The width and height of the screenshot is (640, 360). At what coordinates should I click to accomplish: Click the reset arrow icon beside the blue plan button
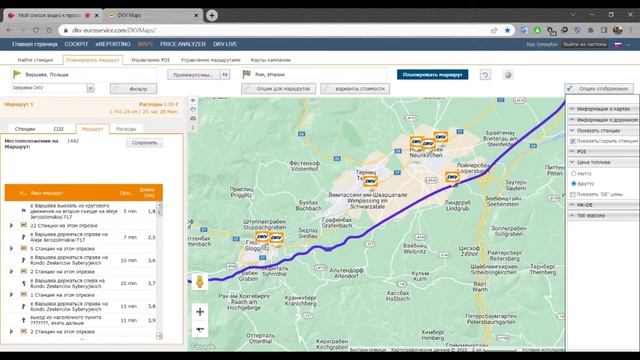485,75
